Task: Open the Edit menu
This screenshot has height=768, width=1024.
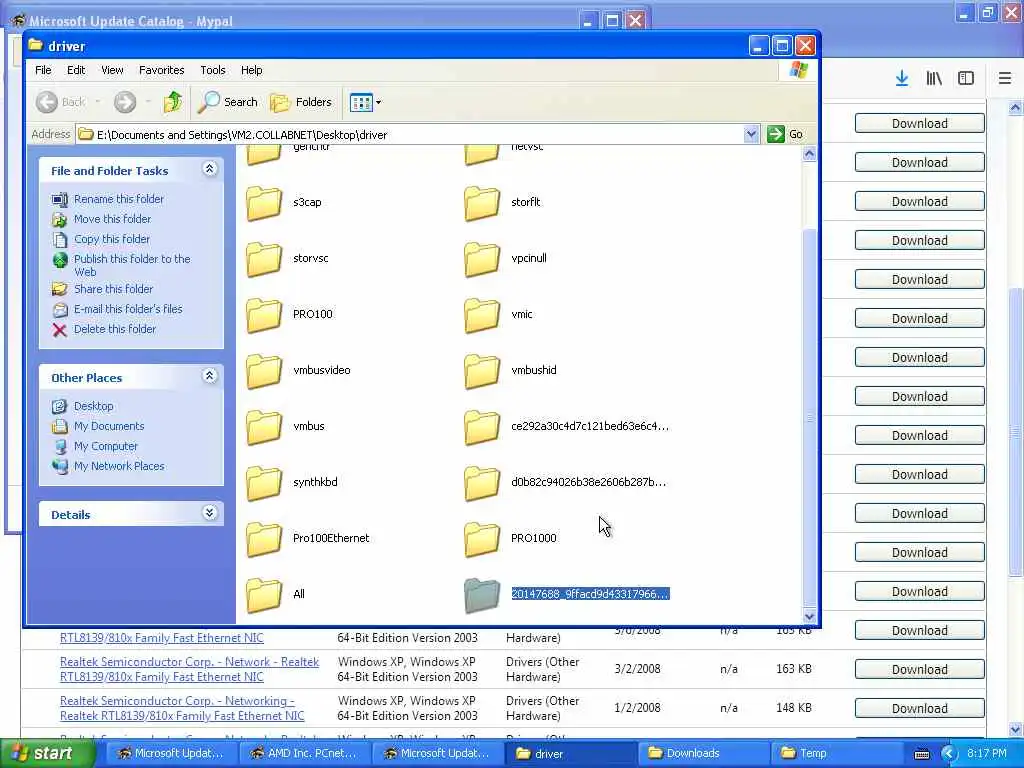Action: coord(76,70)
